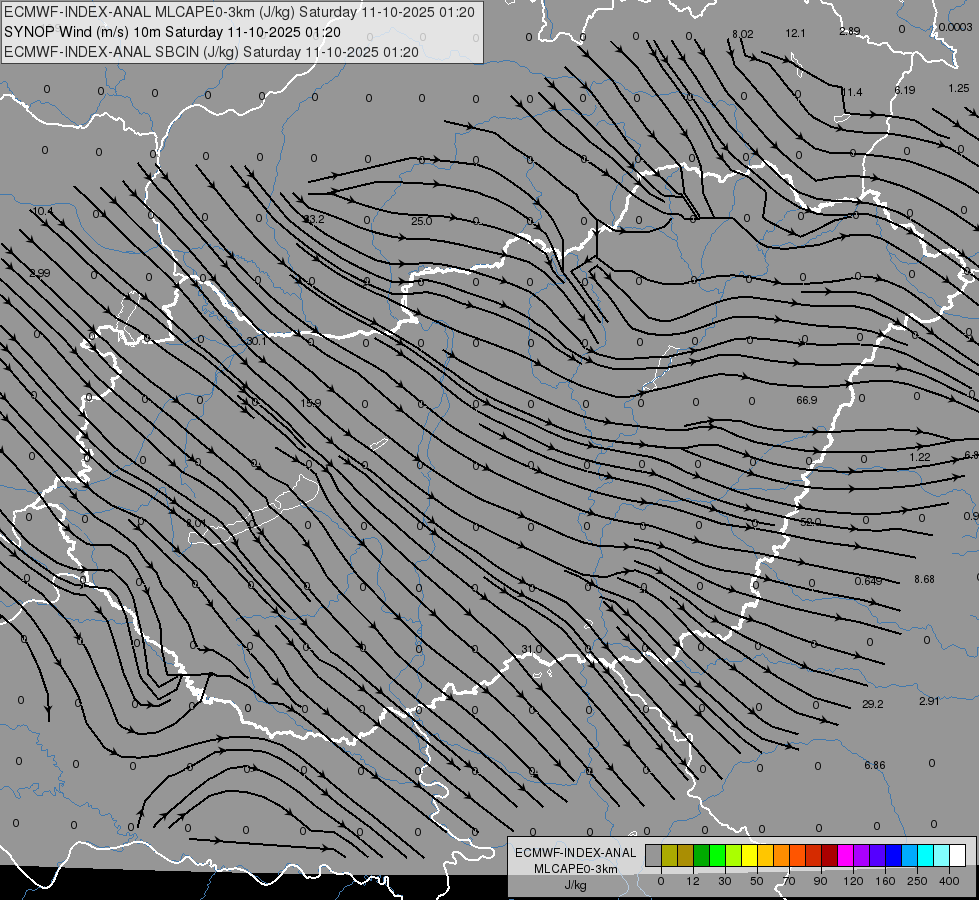The height and width of the screenshot is (900, 979).
Task: Click the 1.25 map value
Action: (x=958, y=88)
